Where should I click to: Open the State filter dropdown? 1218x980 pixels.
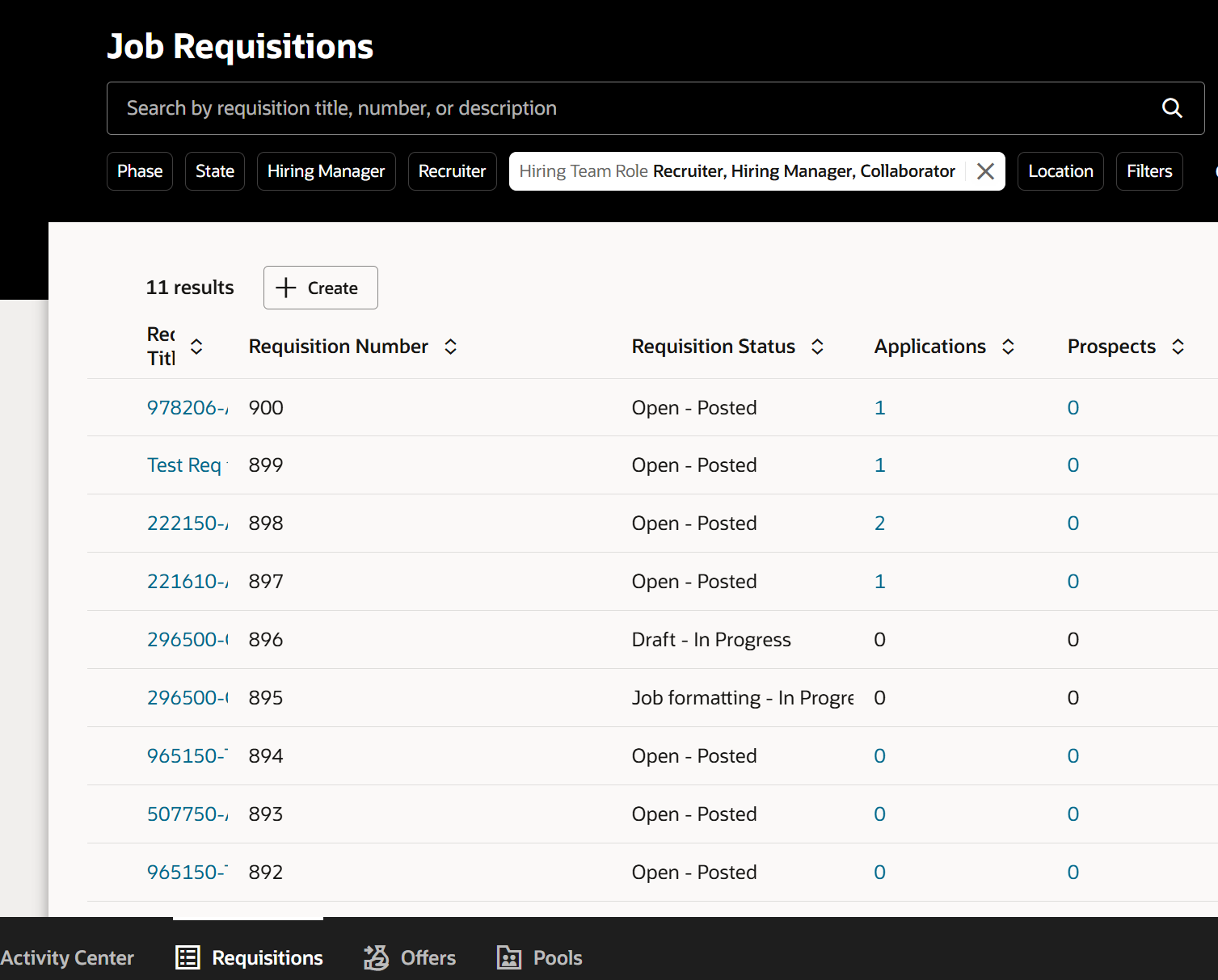click(x=215, y=171)
